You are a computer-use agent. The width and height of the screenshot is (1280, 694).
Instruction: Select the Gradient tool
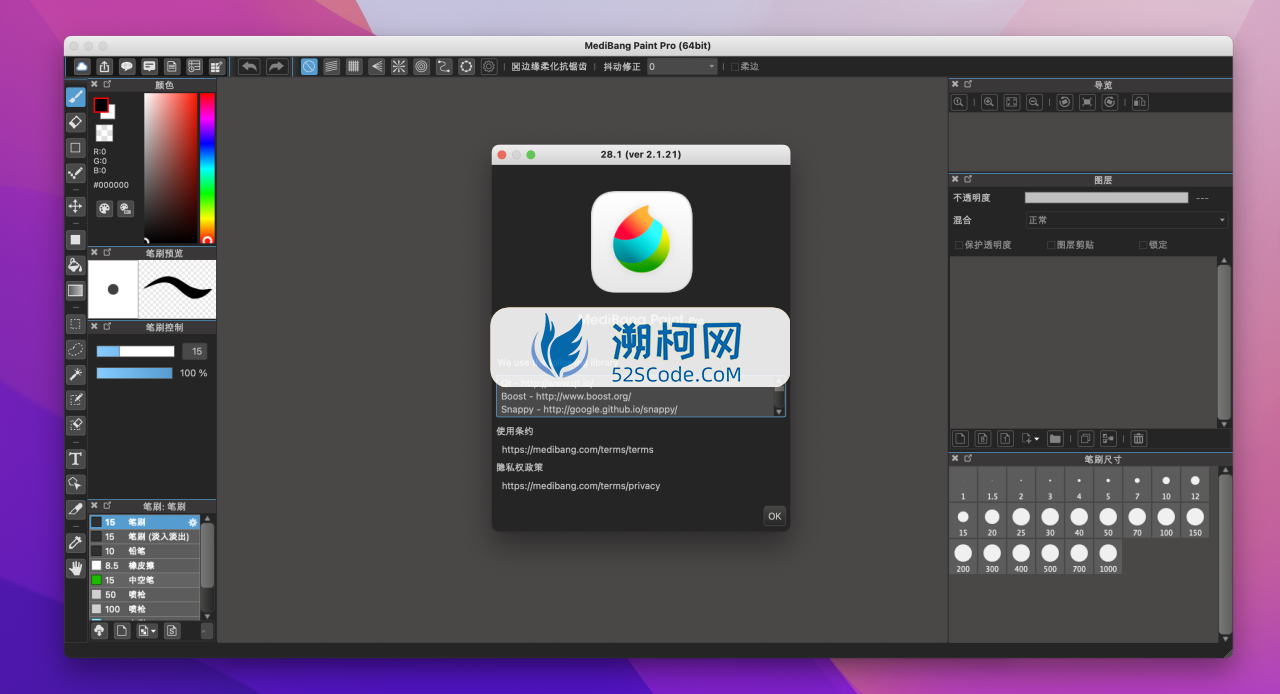pos(75,290)
